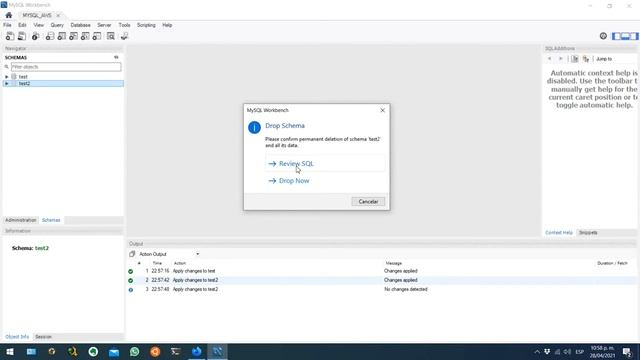640x360 pixels.
Task: Open the inspector for selected object
Action: point(36,36)
